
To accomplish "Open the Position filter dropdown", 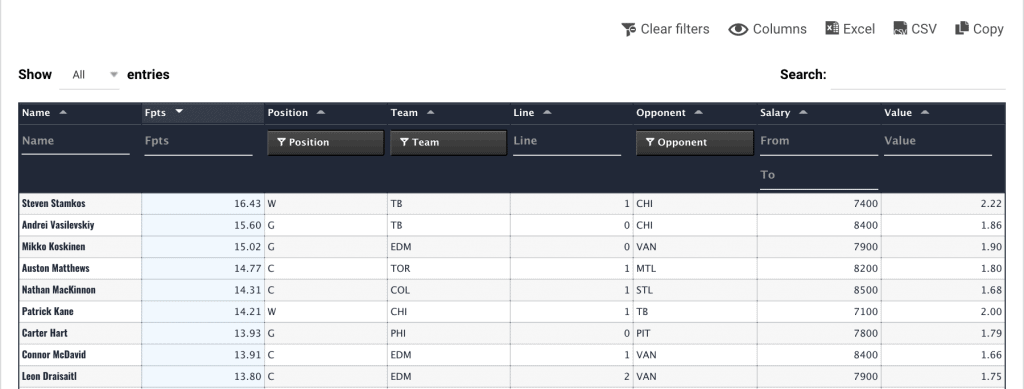I will click(x=325, y=142).
